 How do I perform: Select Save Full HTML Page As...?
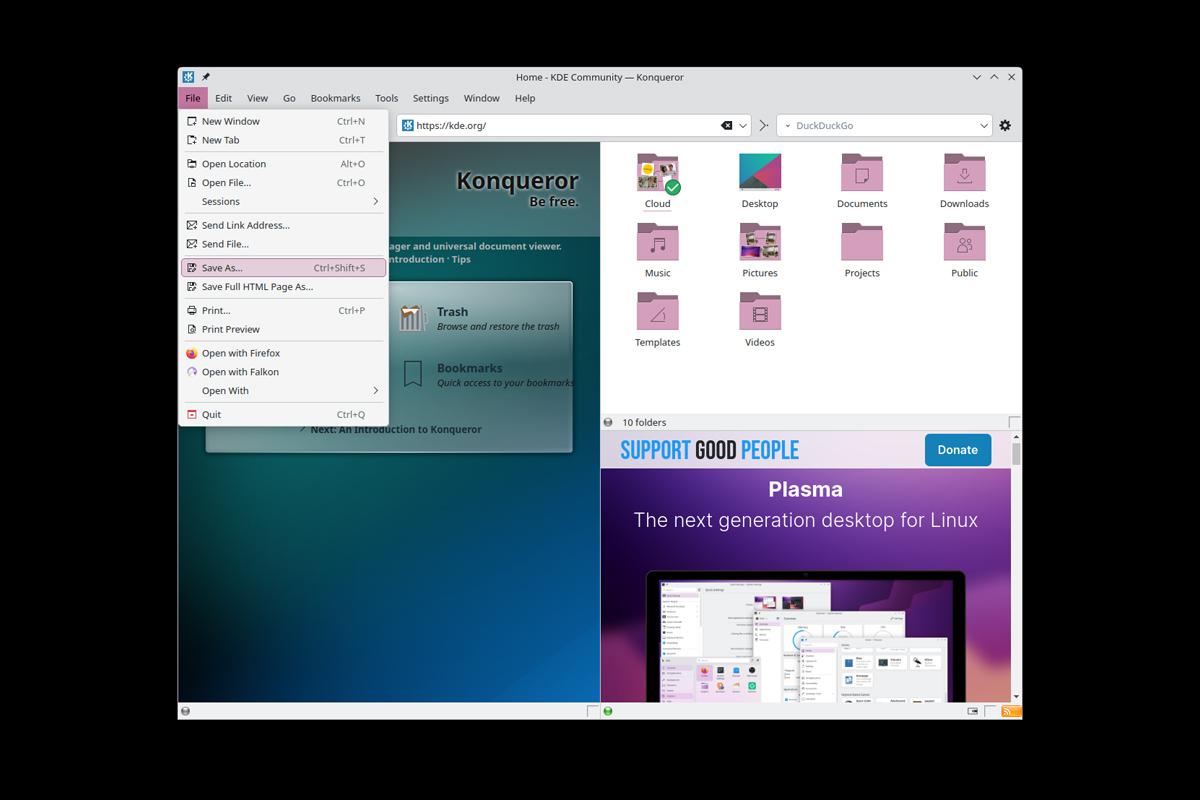click(283, 287)
